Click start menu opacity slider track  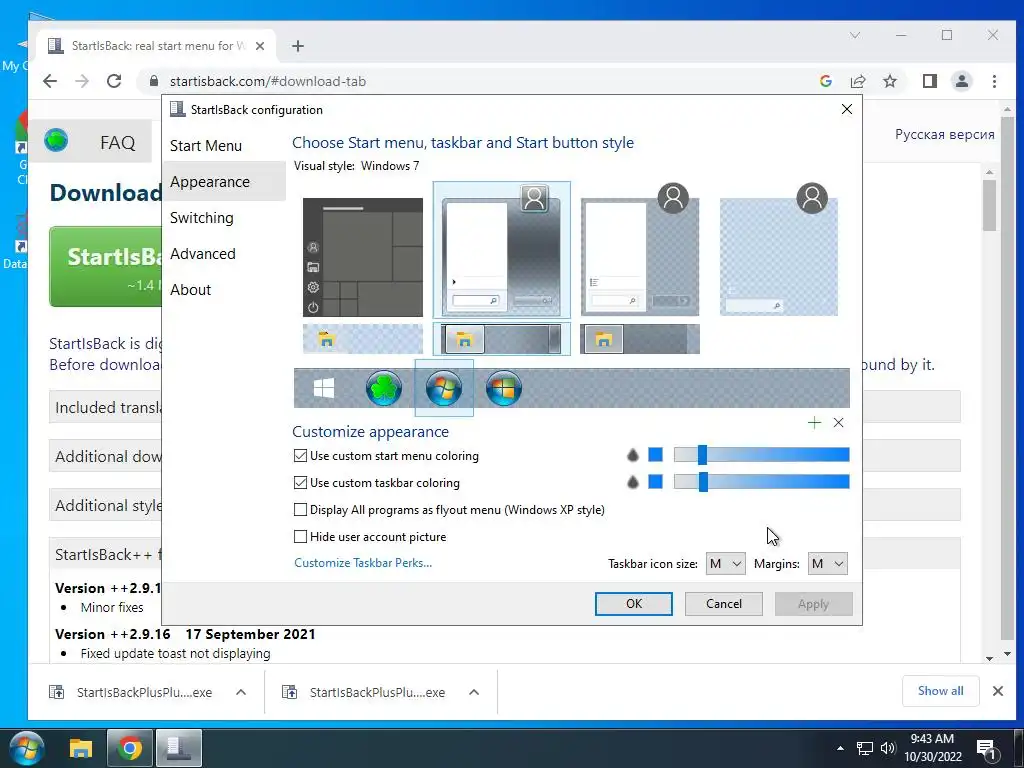(x=761, y=455)
